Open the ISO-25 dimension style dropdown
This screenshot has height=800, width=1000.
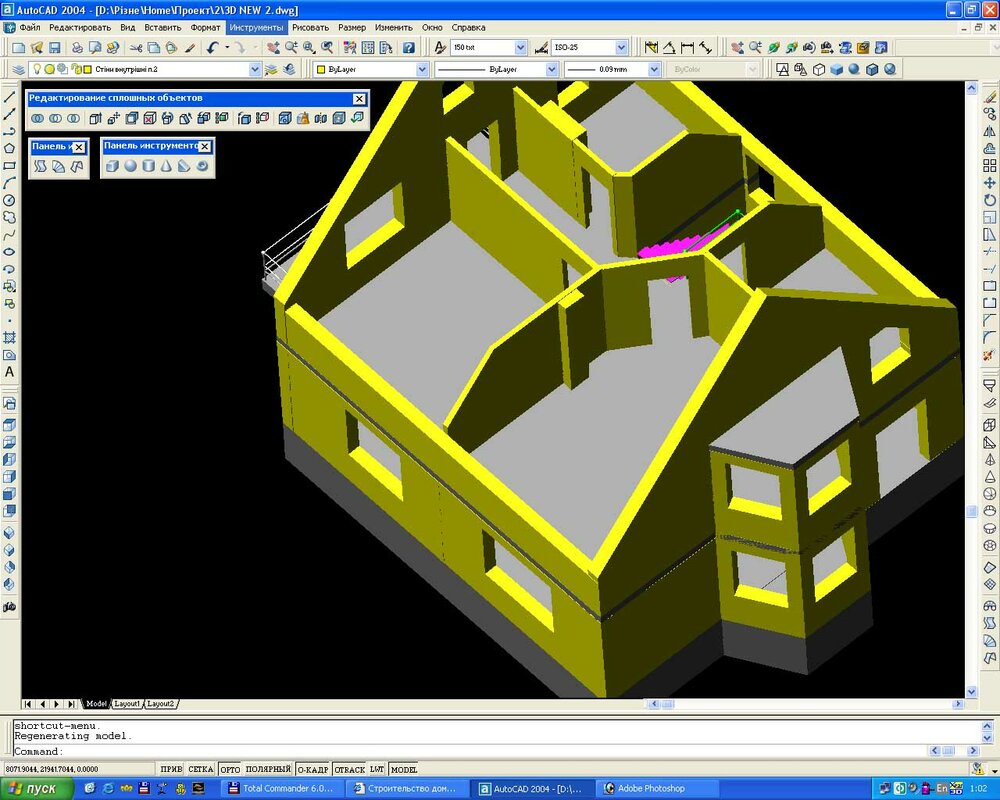pos(620,47)
